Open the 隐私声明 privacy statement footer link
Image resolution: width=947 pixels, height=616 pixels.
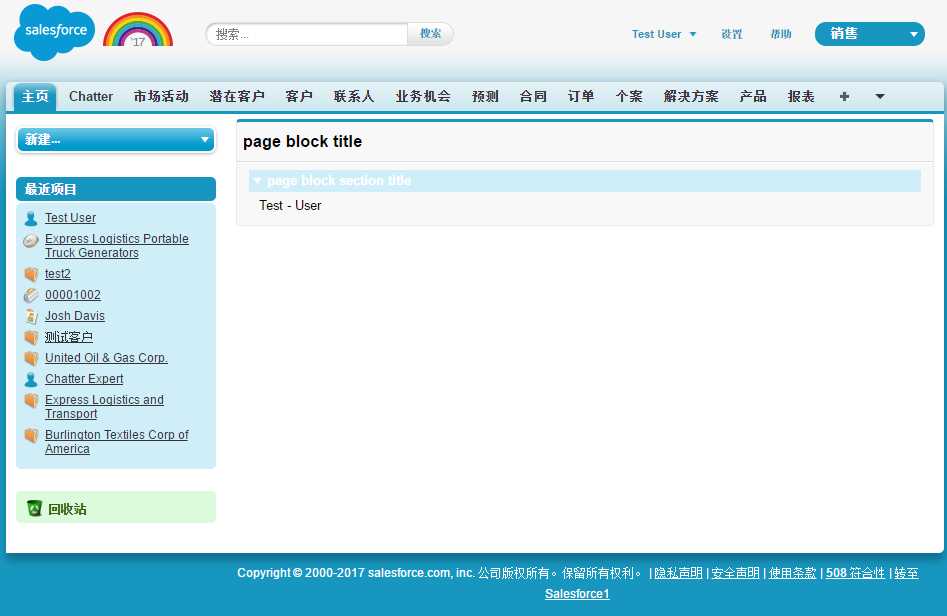(x=678, y=573)
